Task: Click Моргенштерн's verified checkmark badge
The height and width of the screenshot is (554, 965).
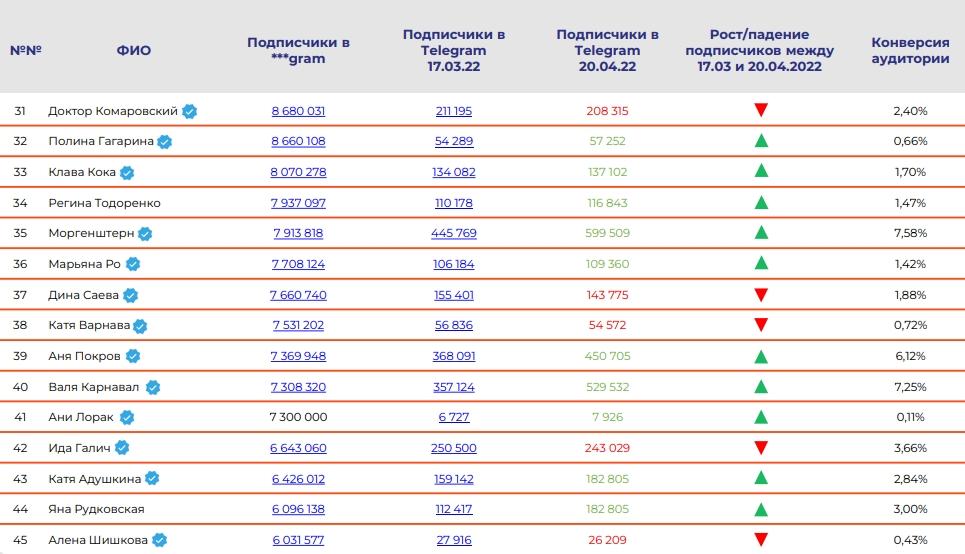Action: [145, 234]
